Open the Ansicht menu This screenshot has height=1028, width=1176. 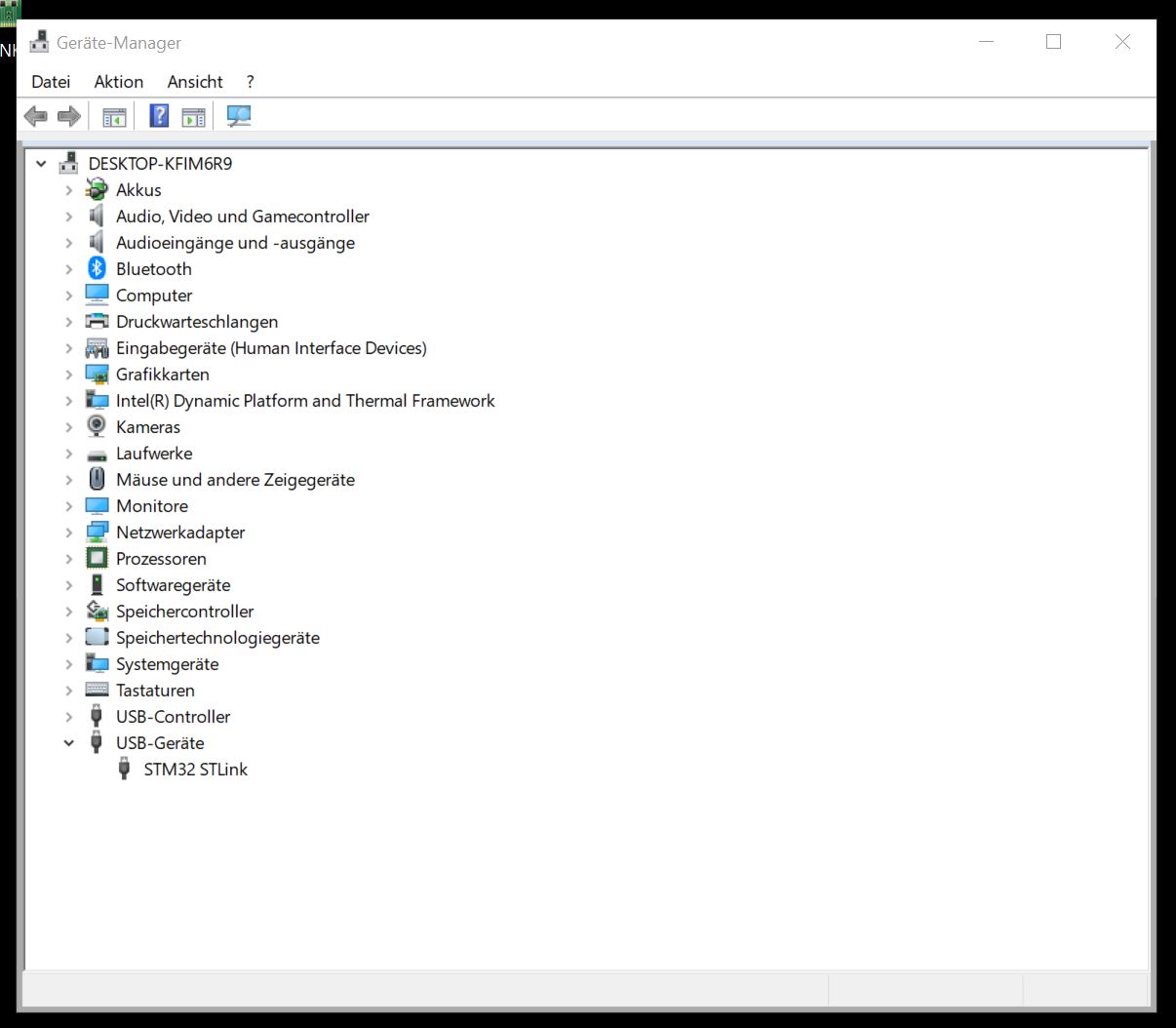coord(195,82)
